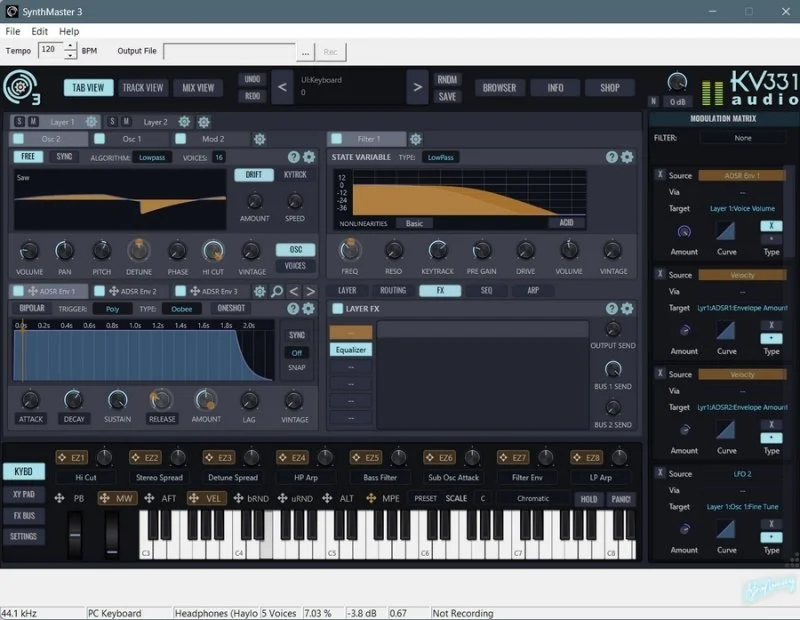The image size is (800, 620).
Task: Open the Nonlinearities Basic dropdown
Action: pyautogui.click(x=414, y=224)
